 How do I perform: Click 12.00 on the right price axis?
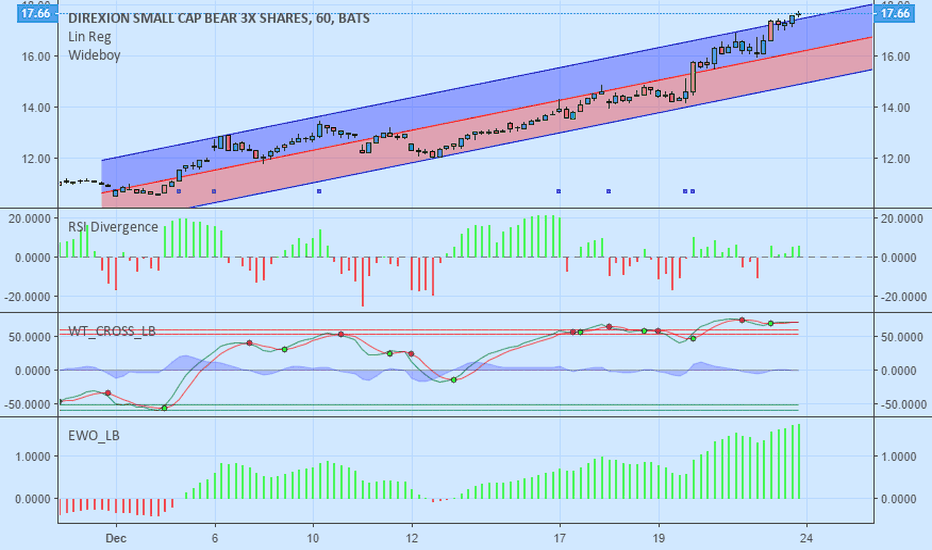895,159
